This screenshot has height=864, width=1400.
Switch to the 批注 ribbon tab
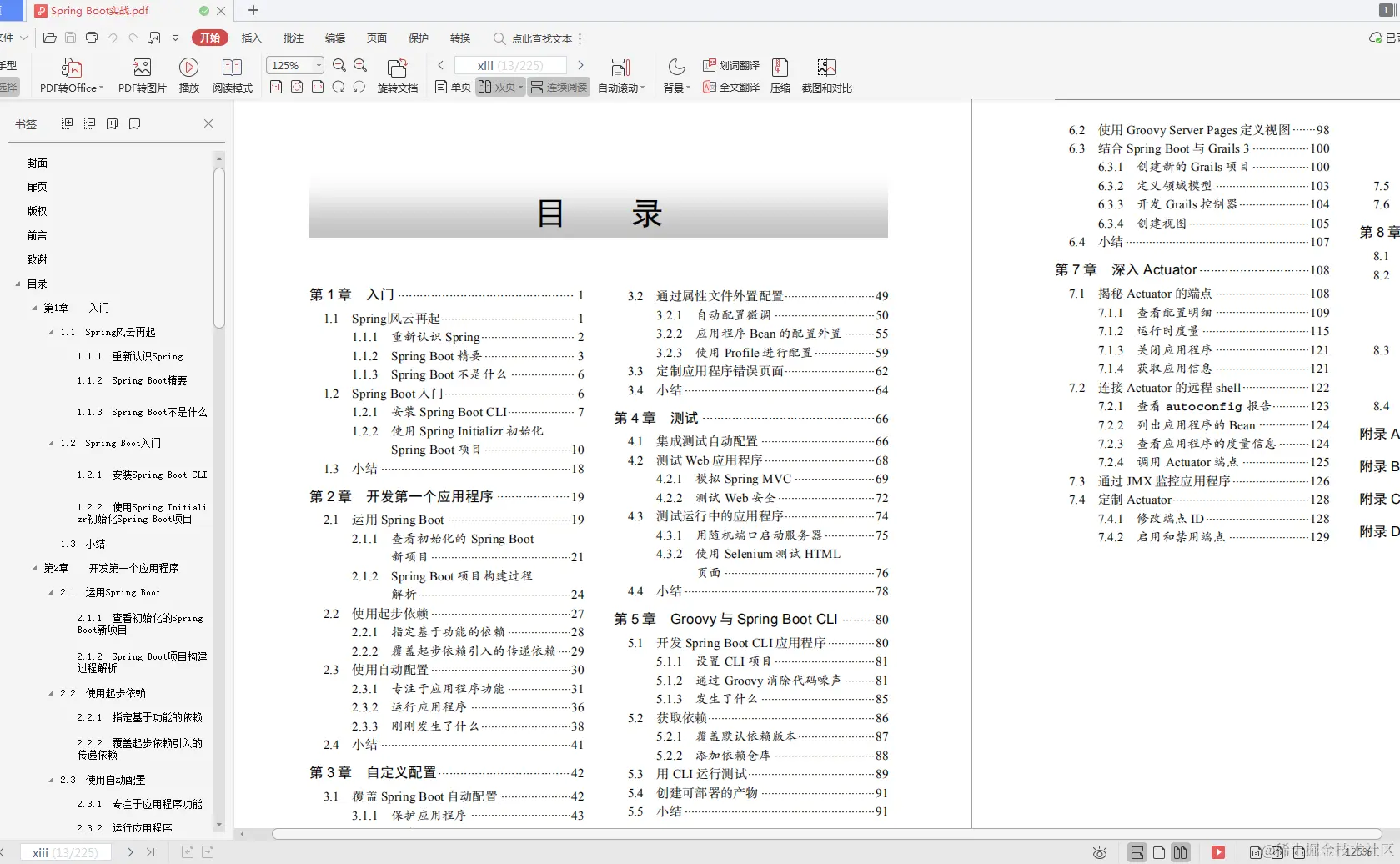(293, 38)
